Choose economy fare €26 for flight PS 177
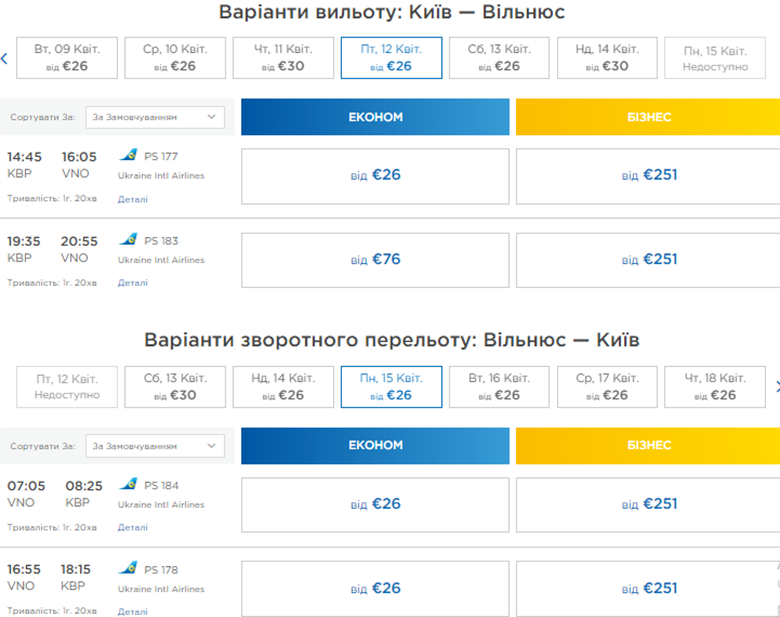Image resolution: width=780 pixels, height=617 pixels. pos(375,175)
